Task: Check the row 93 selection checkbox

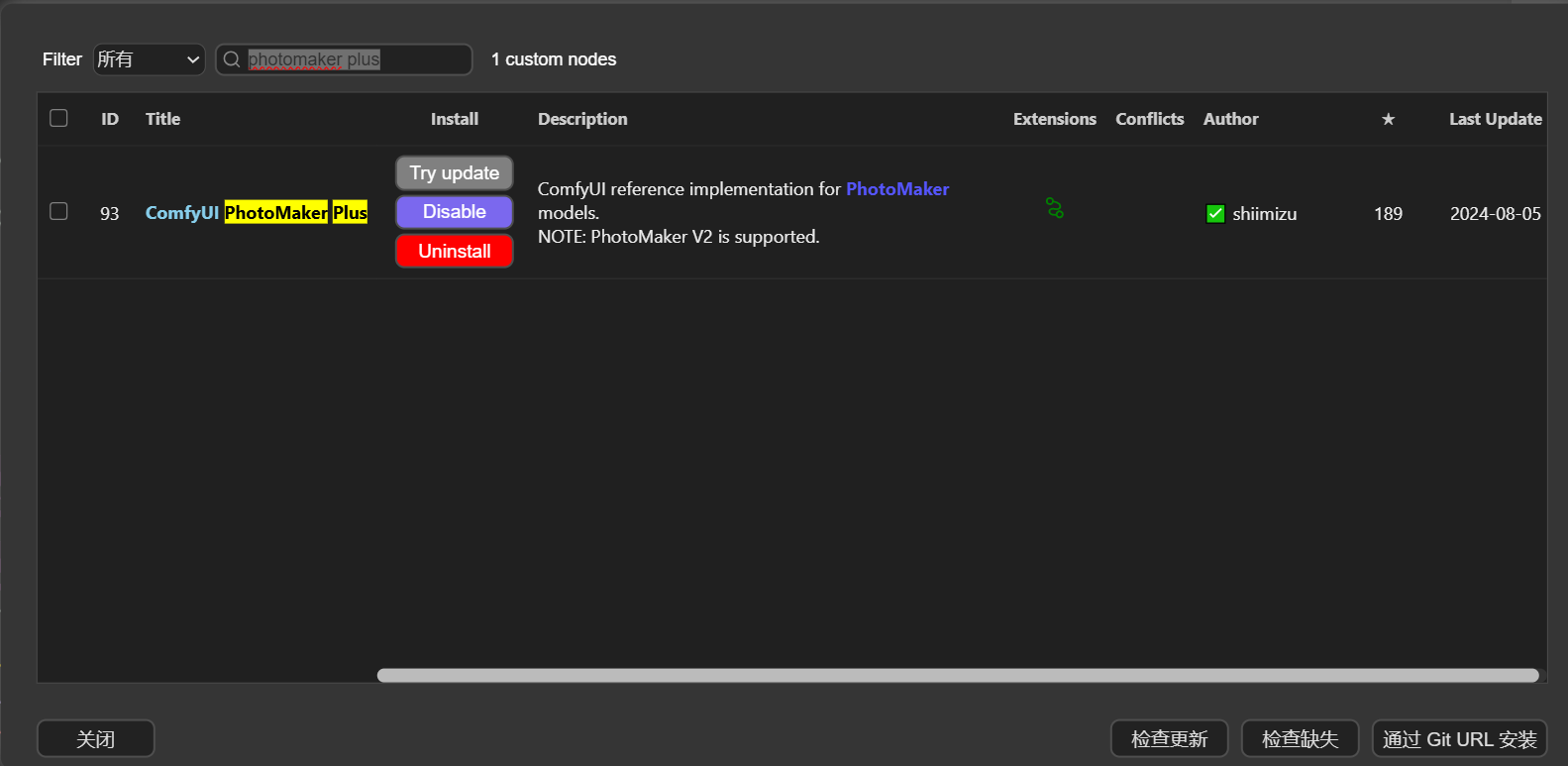Action: 59,211
